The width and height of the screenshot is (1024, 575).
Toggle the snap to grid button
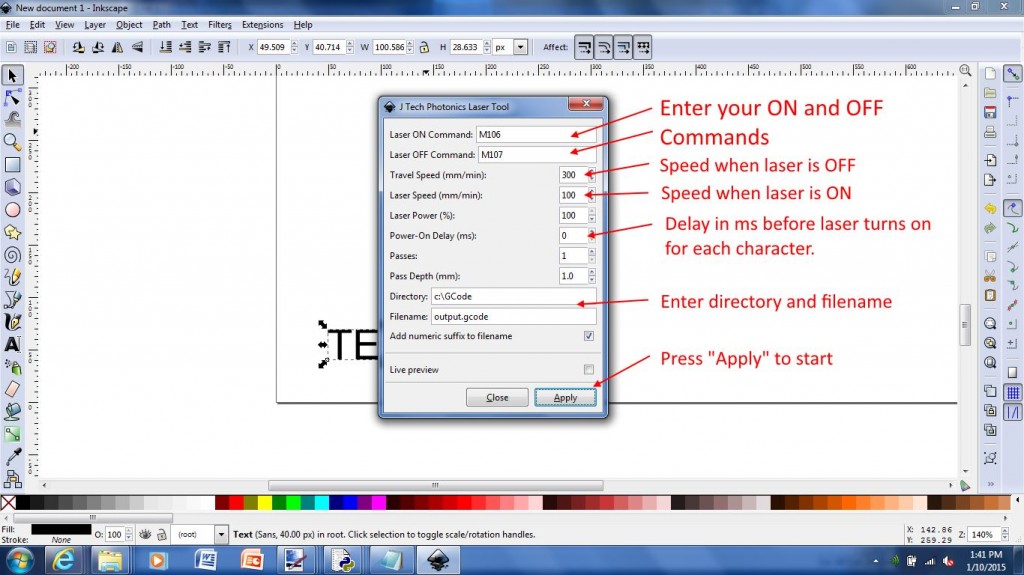(1012, 393)
